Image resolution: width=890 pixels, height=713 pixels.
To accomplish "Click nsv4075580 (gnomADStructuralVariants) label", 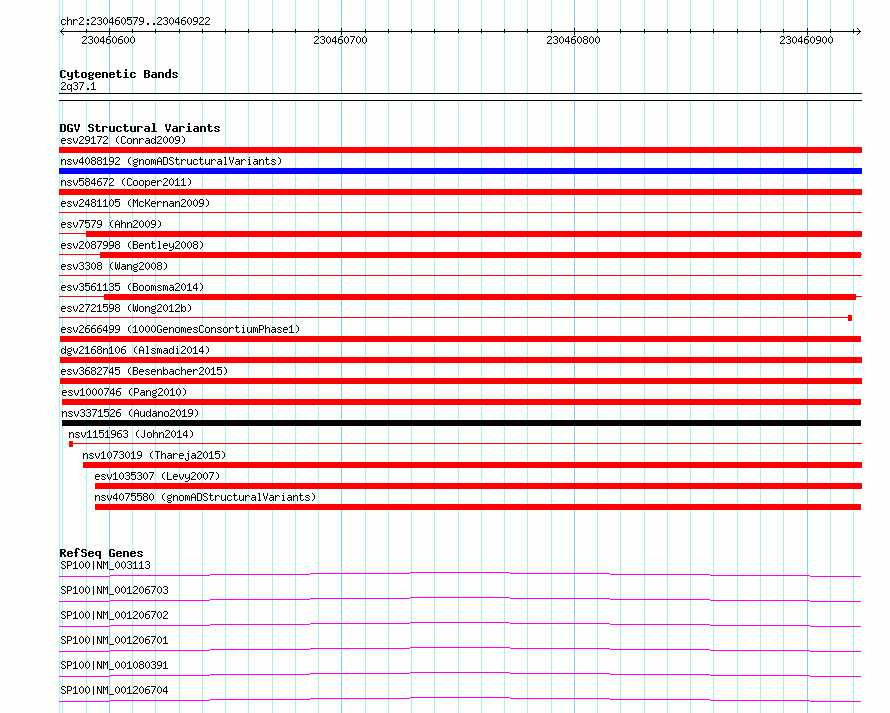I will (x=205, y=497).
